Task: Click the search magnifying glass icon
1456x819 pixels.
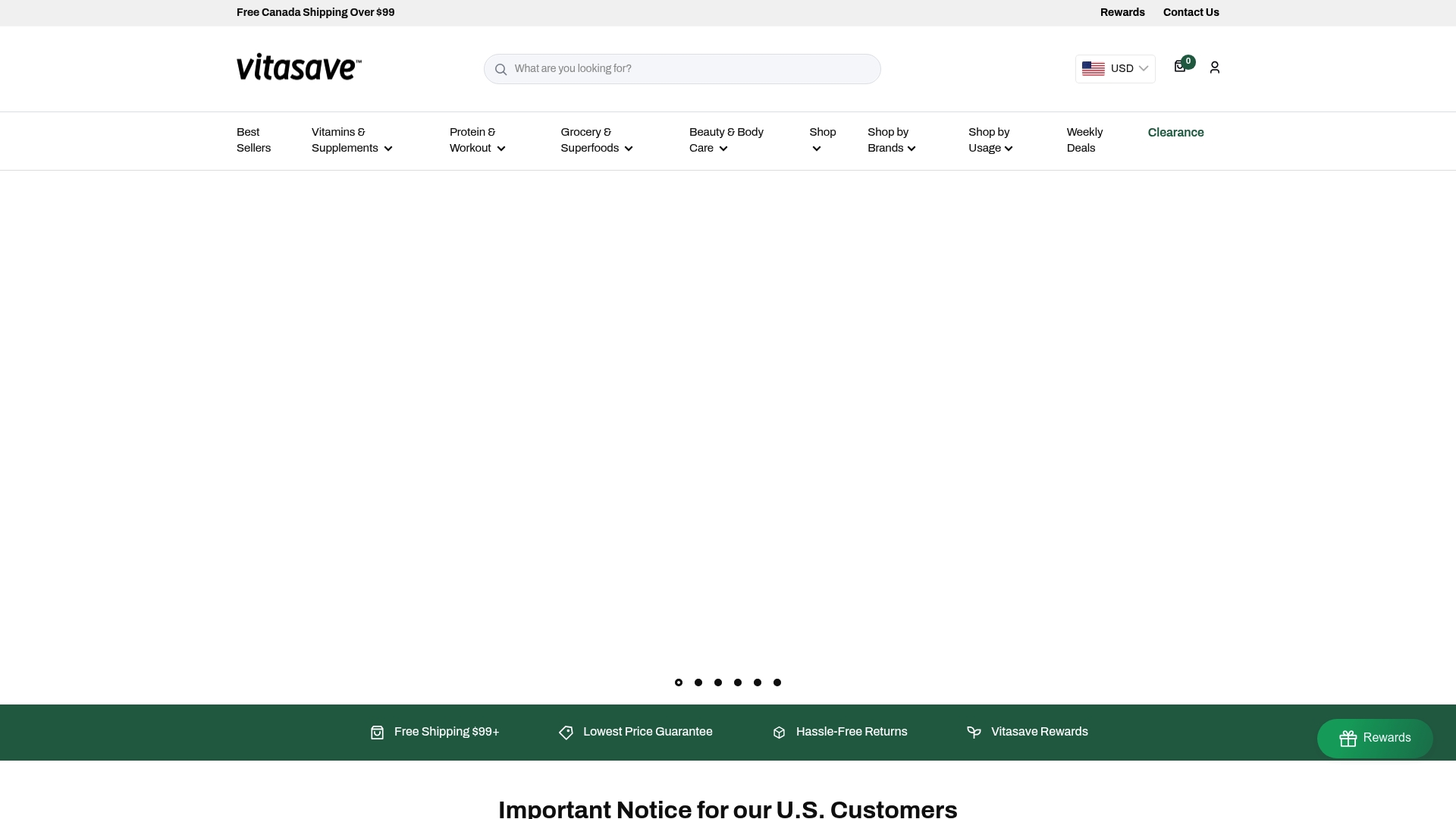Action: [501, 69]
